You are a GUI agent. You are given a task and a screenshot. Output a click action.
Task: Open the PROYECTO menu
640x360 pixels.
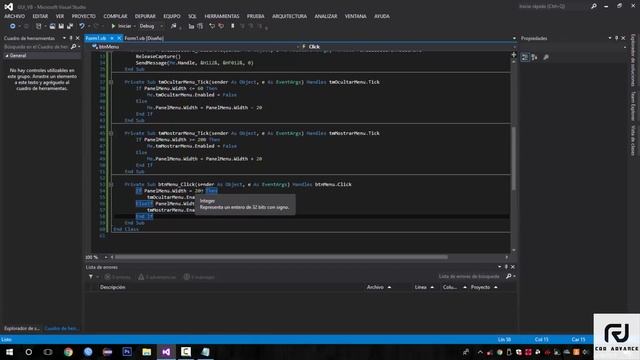click(84, 16)
